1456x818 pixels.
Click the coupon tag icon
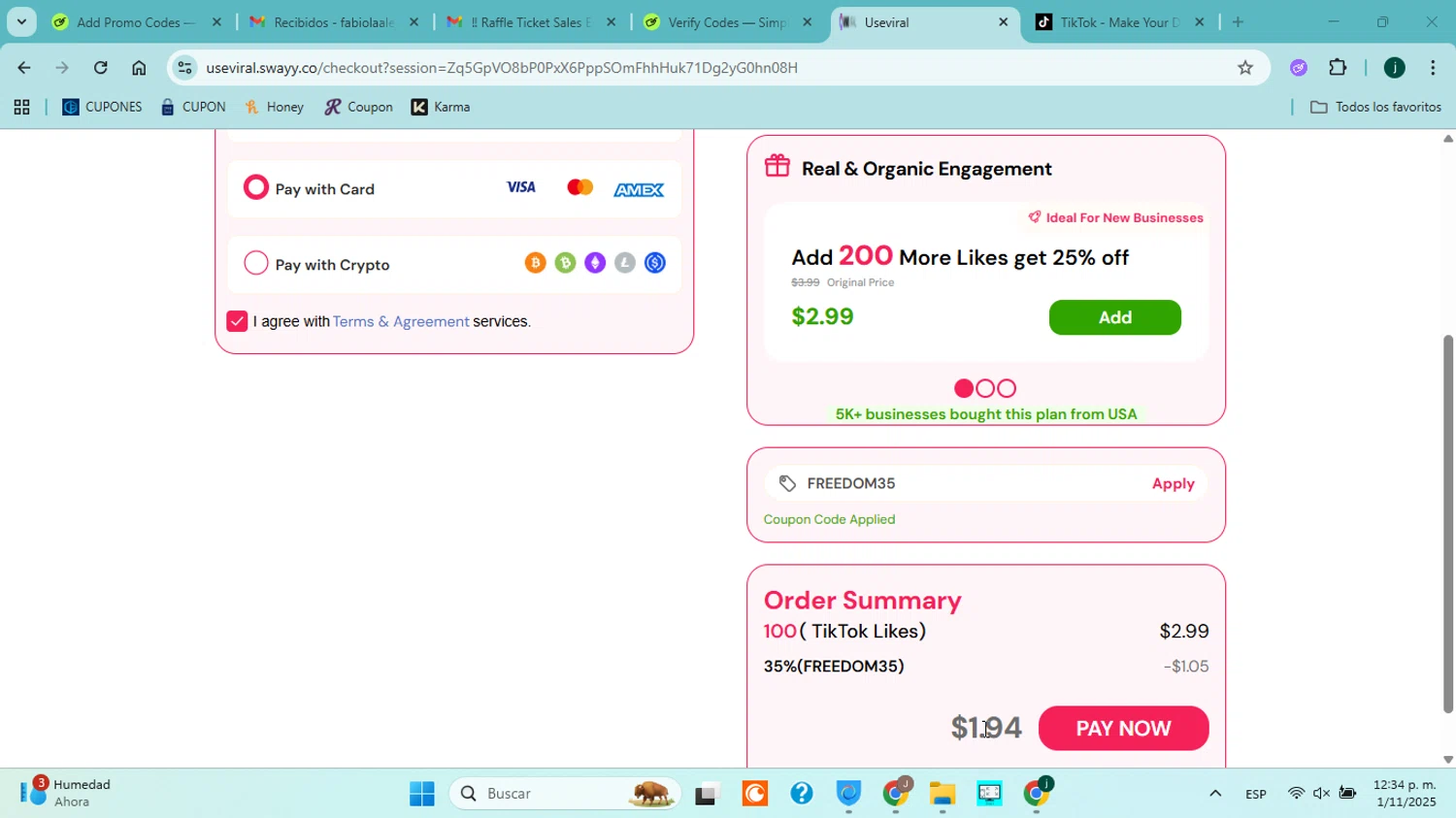pyautogui.click(x=787, y=483)
